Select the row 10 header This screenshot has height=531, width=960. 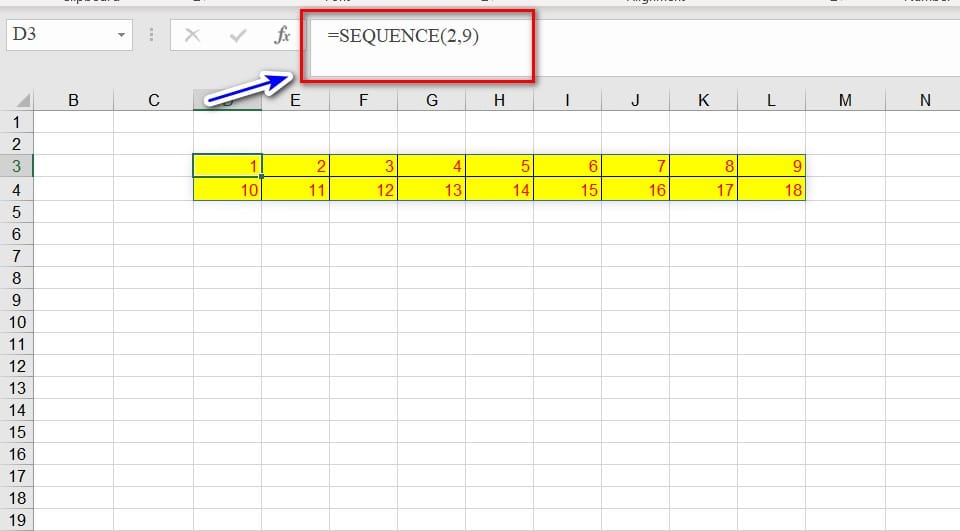tap(16, 322)
